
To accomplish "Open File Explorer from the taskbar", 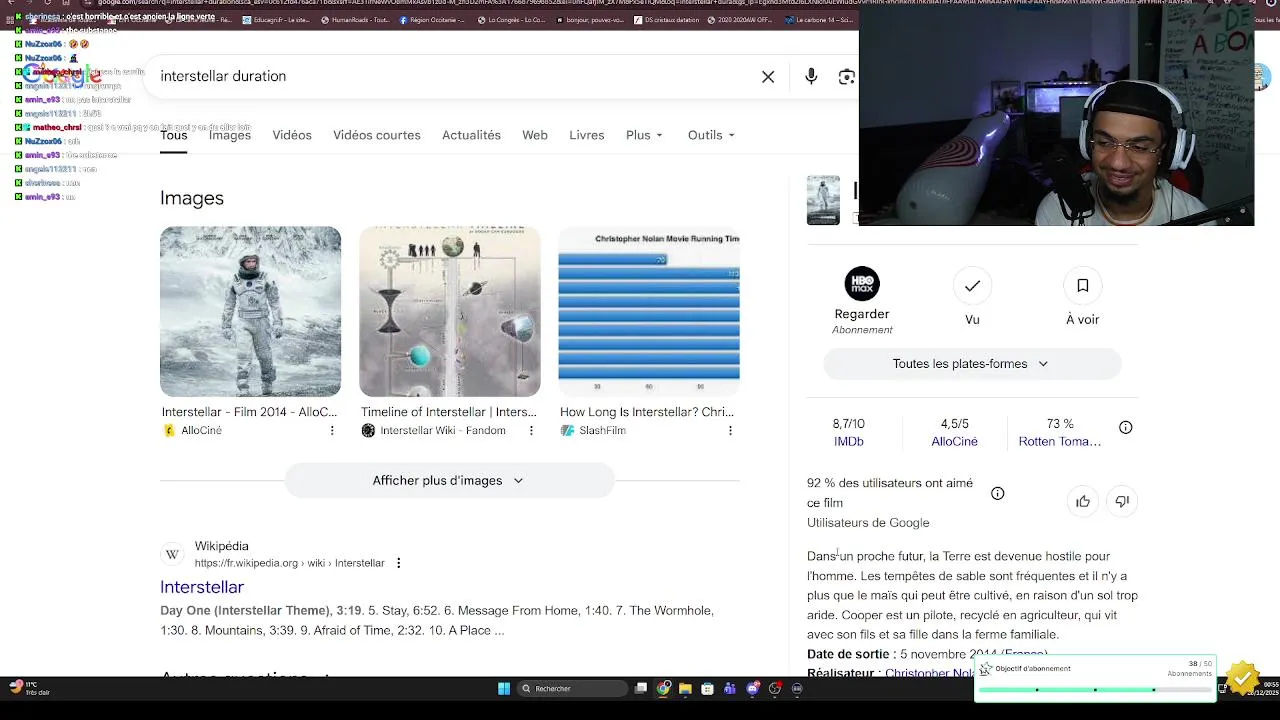I will point(685,688).
